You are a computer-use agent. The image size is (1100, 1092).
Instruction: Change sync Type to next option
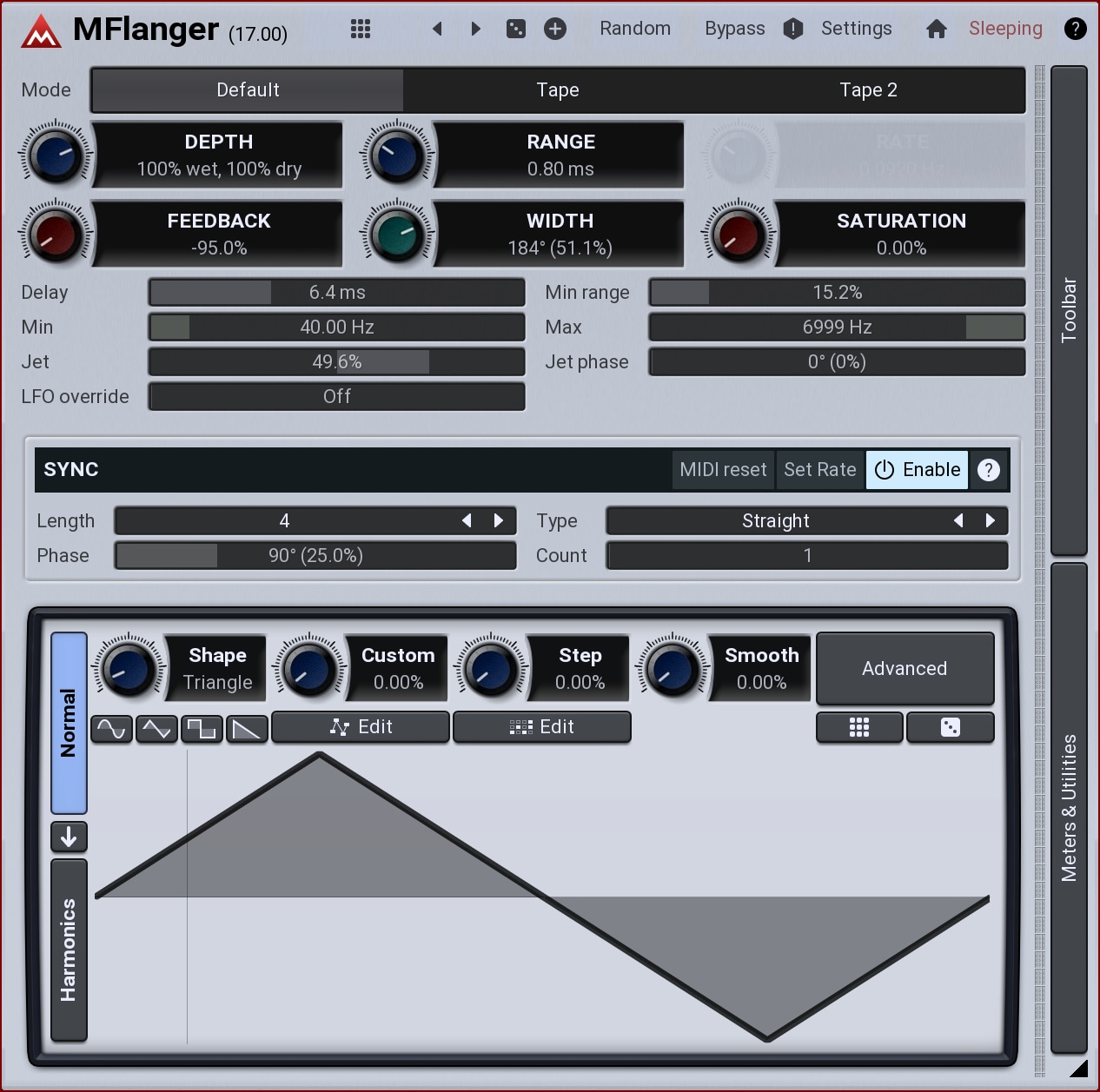[990, 520]
